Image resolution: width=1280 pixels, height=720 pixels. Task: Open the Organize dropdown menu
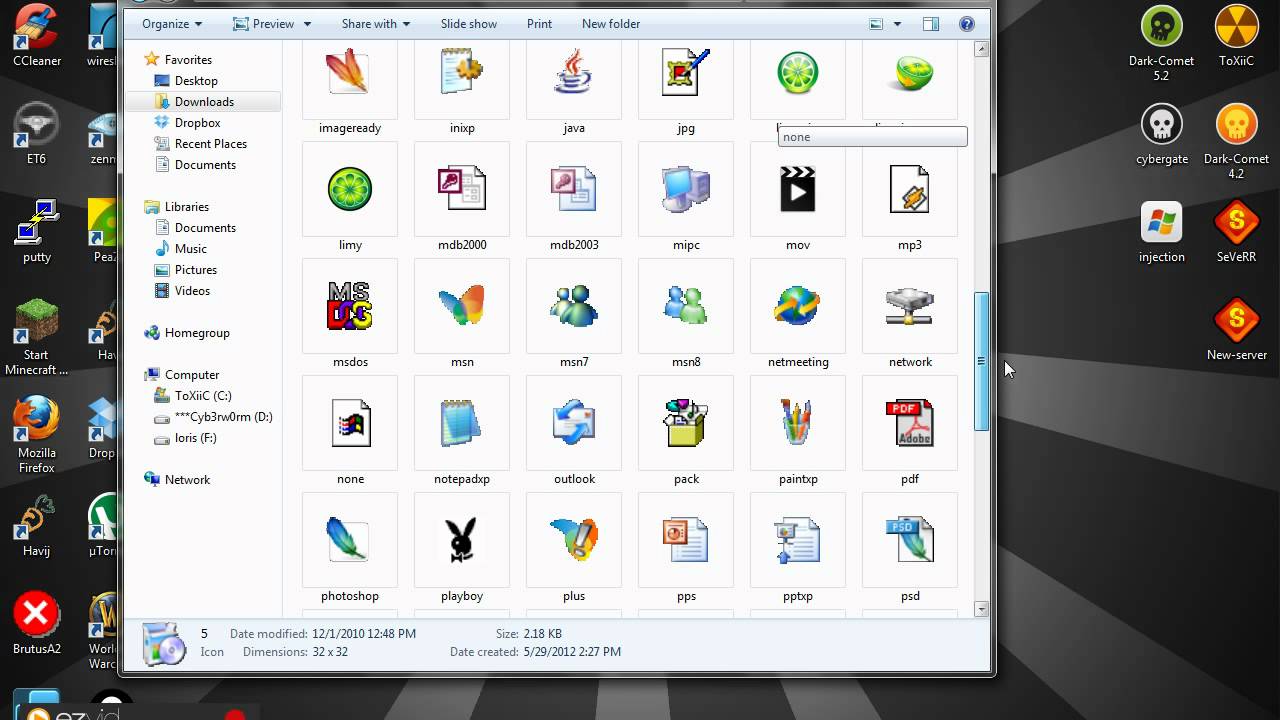(170, 23)
